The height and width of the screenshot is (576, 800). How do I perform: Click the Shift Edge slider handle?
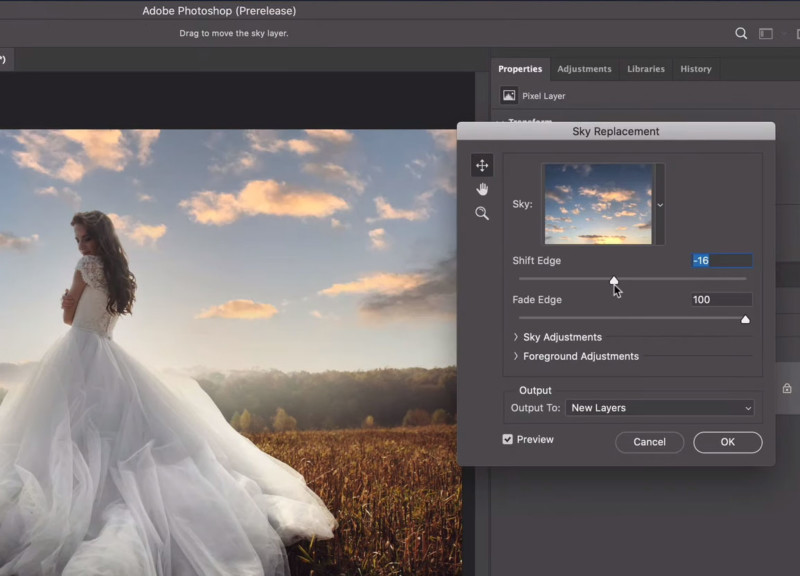pyautogui.click(x=614, y=281)
